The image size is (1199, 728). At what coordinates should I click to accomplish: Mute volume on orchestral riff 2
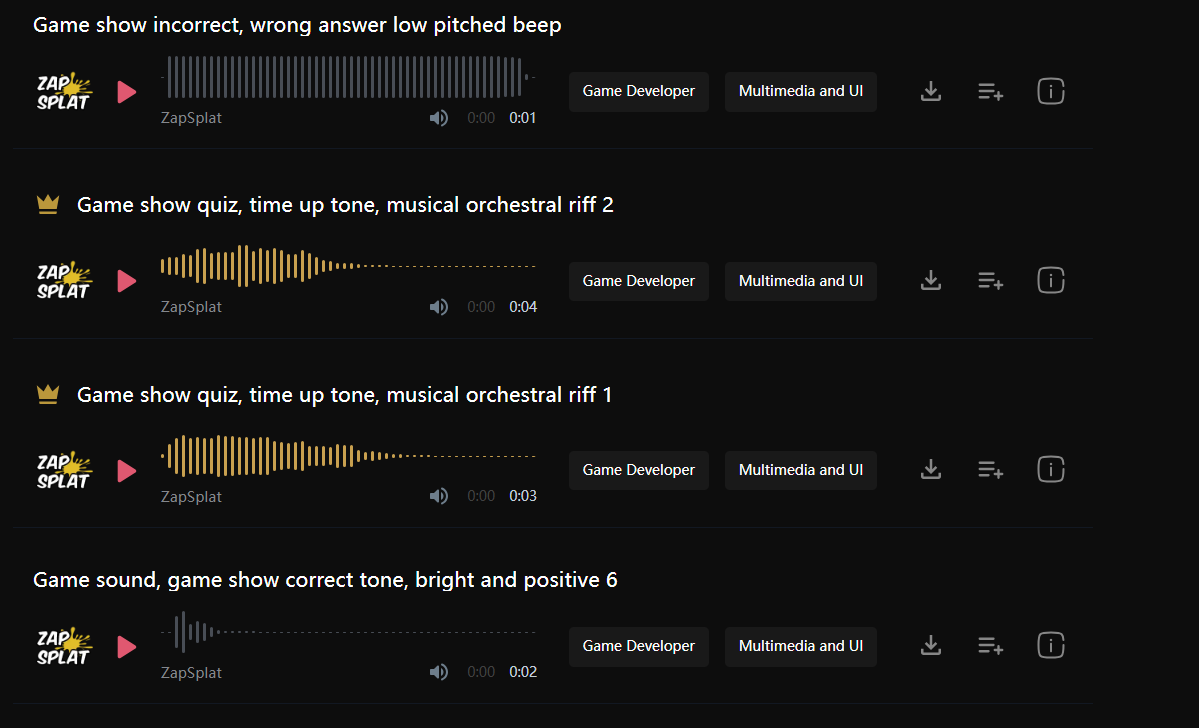point(439,307)
